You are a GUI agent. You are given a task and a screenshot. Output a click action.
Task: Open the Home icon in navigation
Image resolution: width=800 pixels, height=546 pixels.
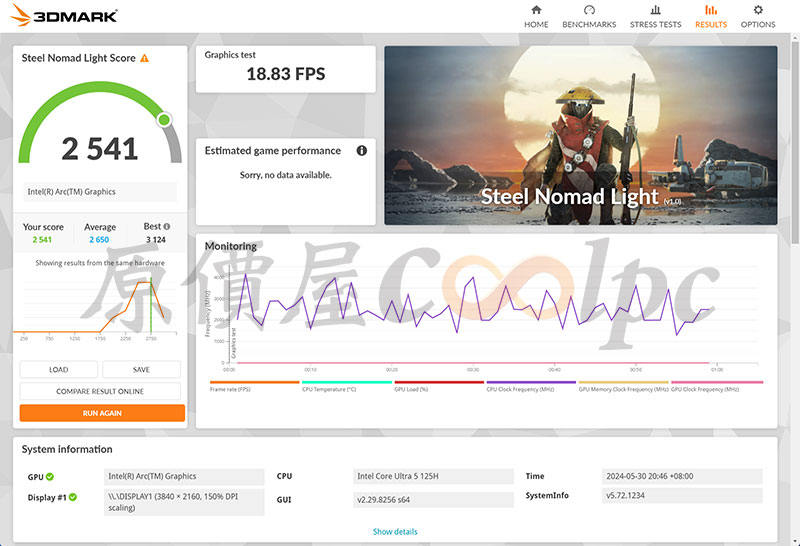click(536, 10)
